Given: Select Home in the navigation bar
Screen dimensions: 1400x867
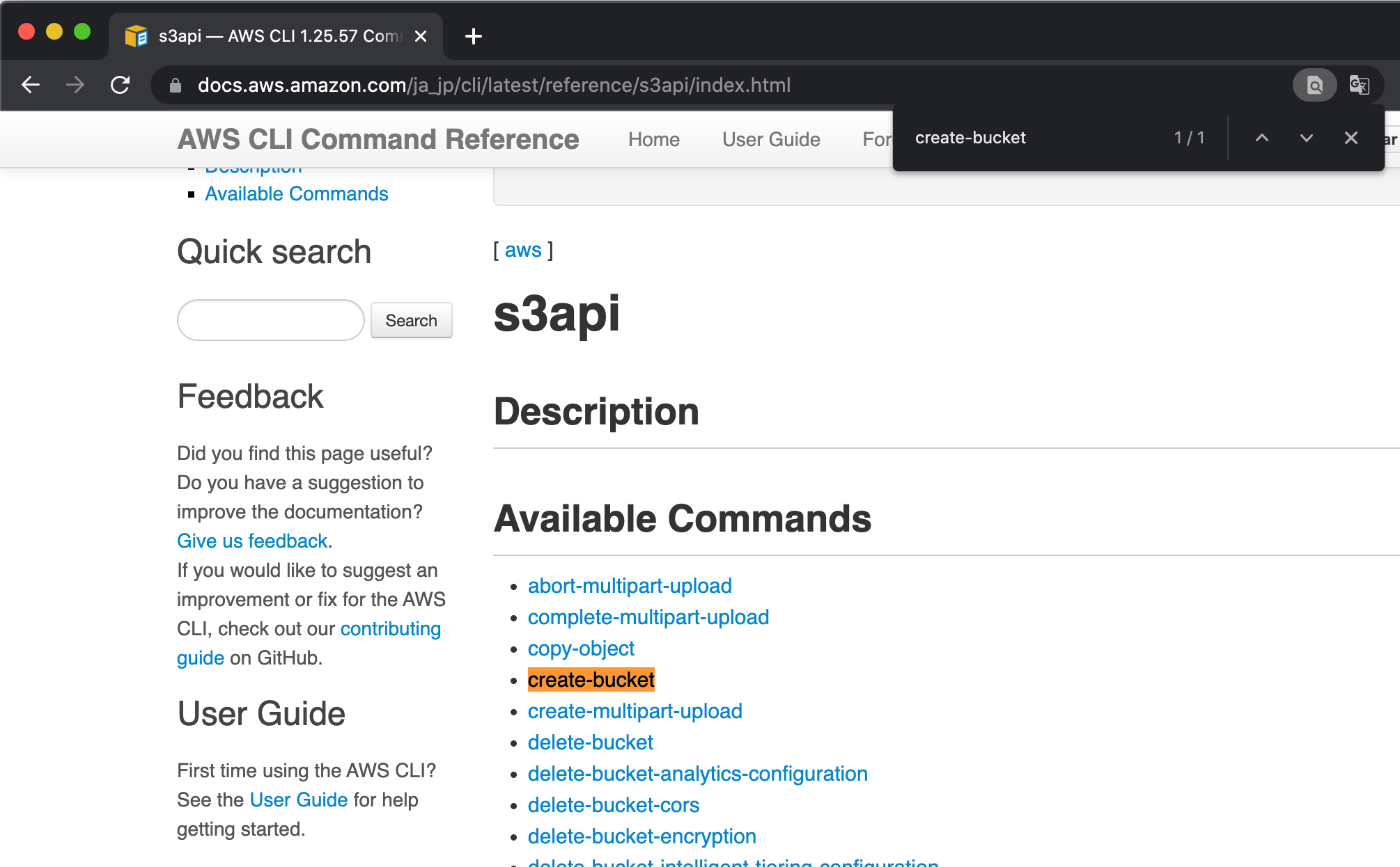Looking at the screenshot, I should 654,139.
